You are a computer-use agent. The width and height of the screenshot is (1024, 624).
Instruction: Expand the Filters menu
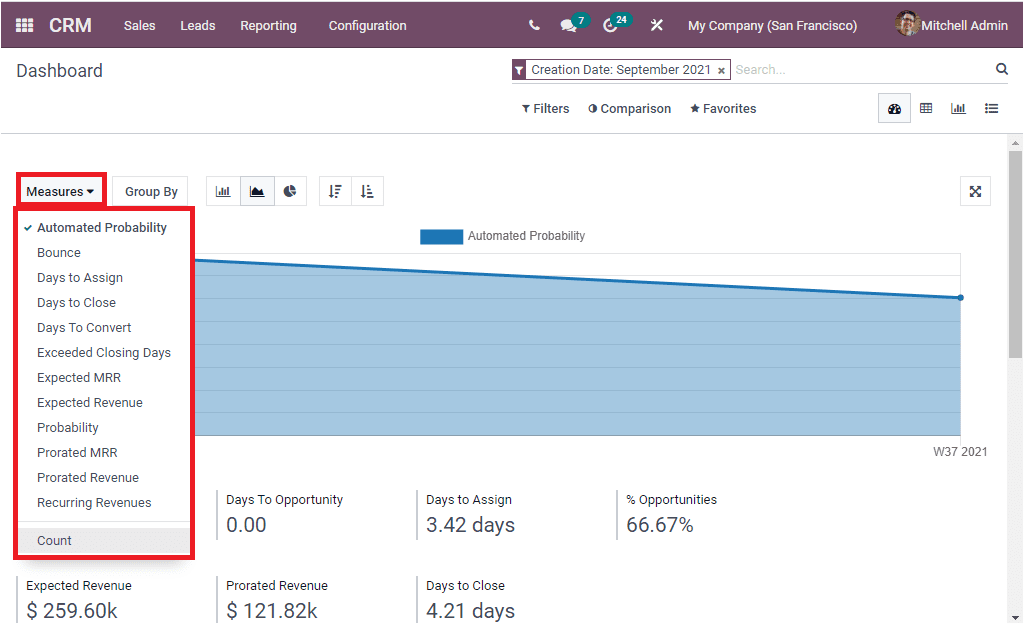[x=545, y=108]
